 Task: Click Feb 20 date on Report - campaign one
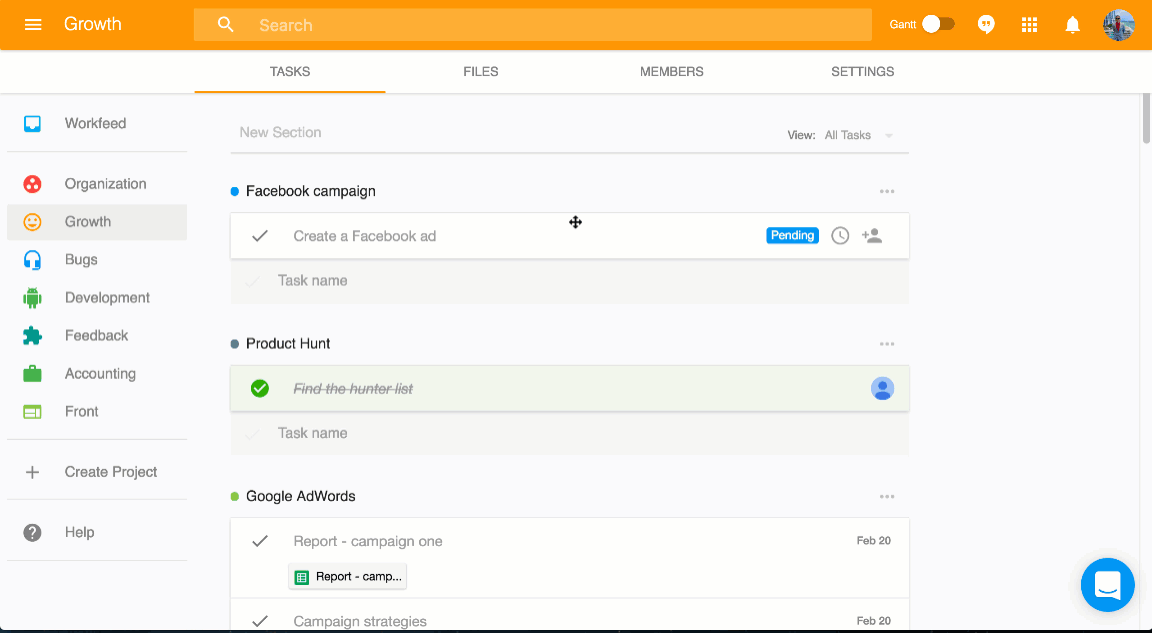click(874, 540)
